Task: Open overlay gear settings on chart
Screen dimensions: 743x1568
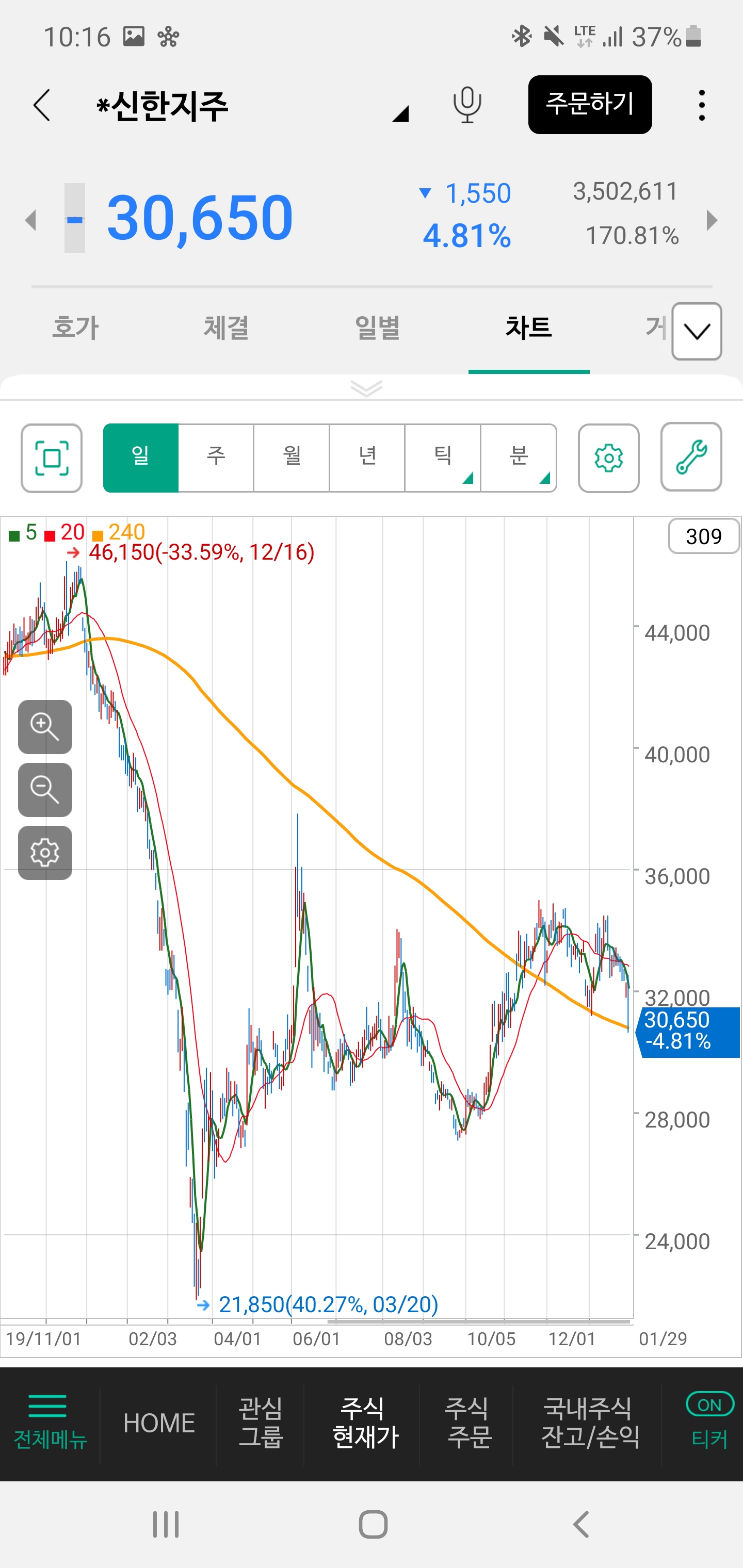Action: pos(45,853)
